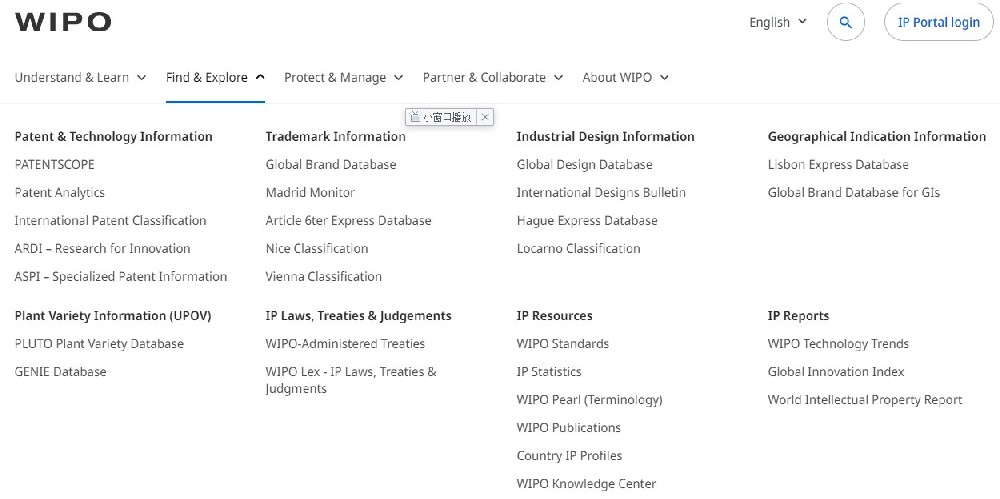Open Industrial Design Information heading
Screen dimensions: 1000x499
[605, 137]
